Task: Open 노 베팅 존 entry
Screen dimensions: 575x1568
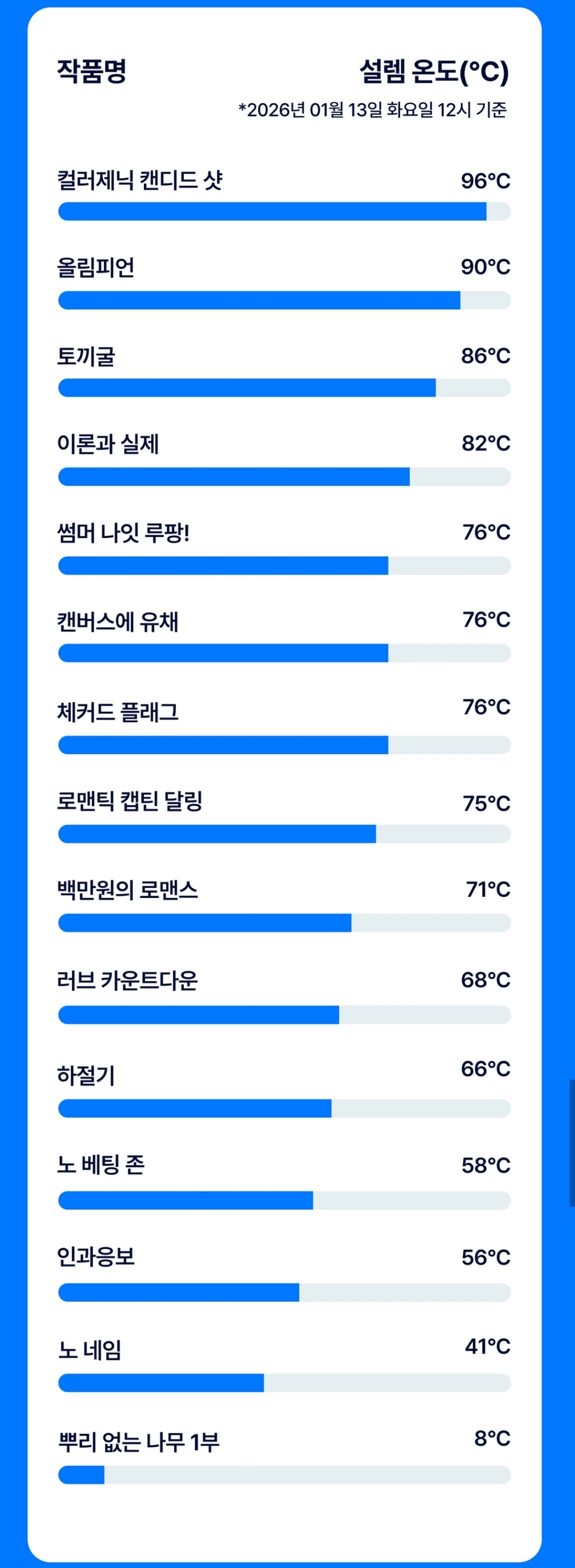Action: point(101,1164)
